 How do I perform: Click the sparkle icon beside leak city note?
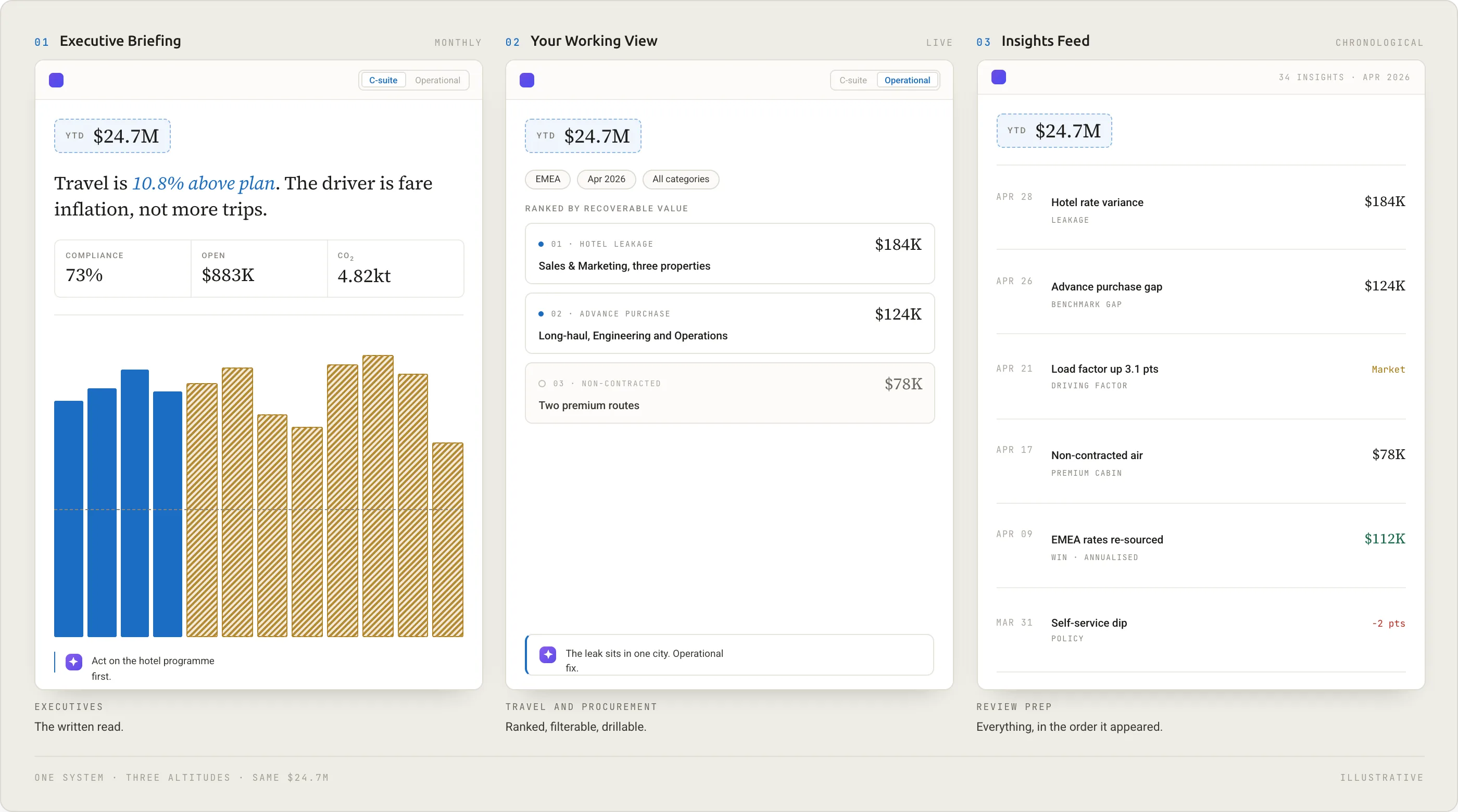548,655
